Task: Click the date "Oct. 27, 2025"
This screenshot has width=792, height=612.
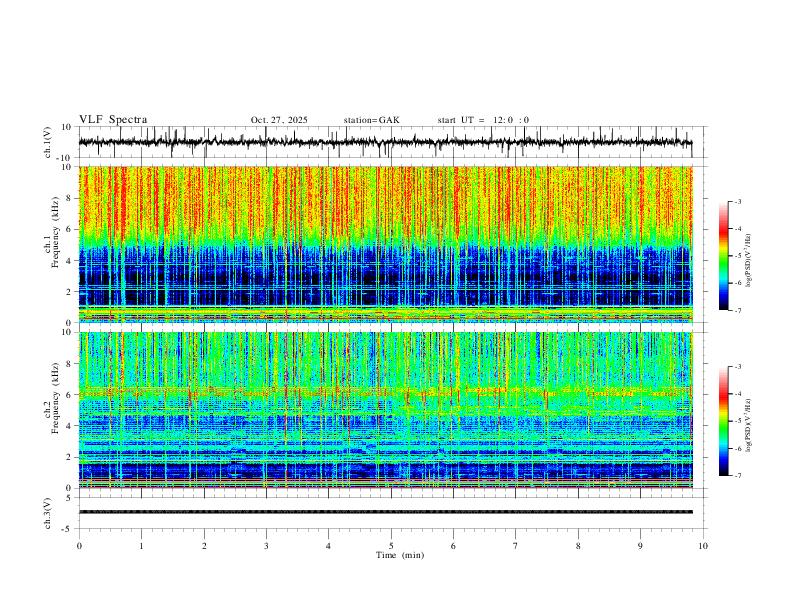Action: [279, 120]
